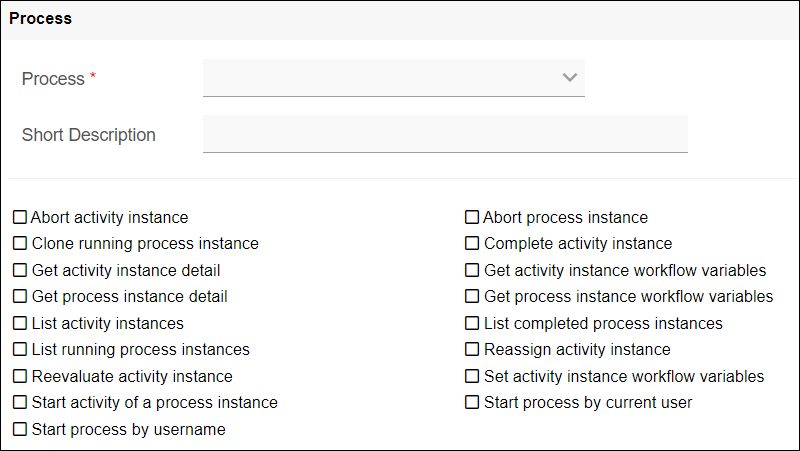Viewport: 800px width, 451px height.
Task: Check Get activity instance workflow variables
Action: pyautogui.click(x=472, y=270)
